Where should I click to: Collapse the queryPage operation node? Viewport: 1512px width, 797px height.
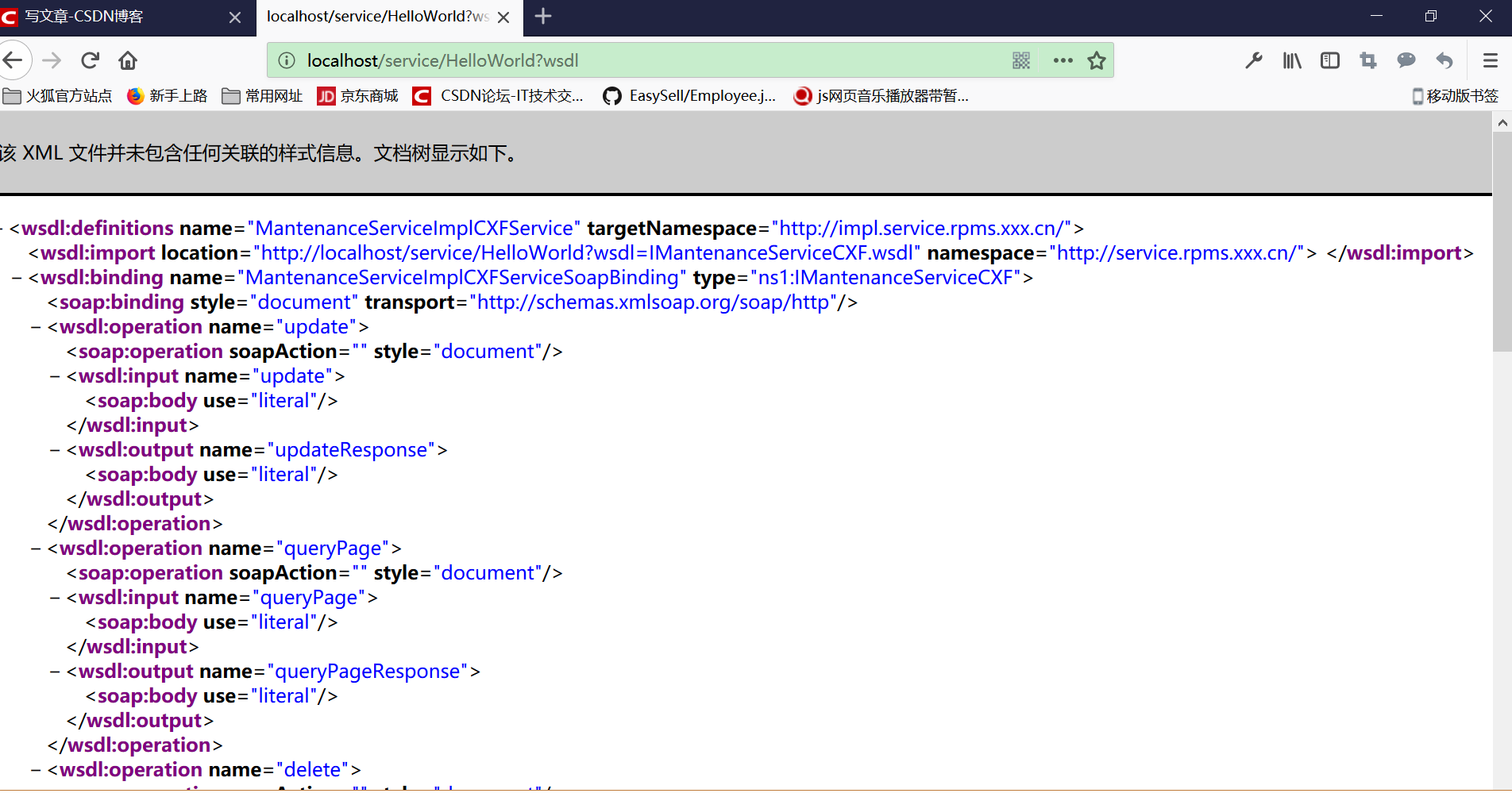33,548
